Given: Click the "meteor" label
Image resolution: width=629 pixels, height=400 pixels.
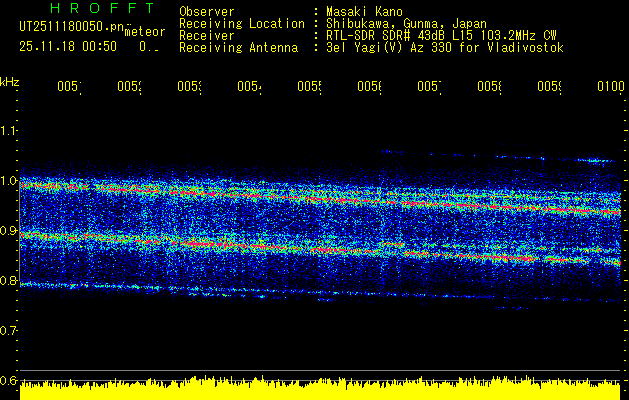Looking at the screenshot, I should [145, 32].
